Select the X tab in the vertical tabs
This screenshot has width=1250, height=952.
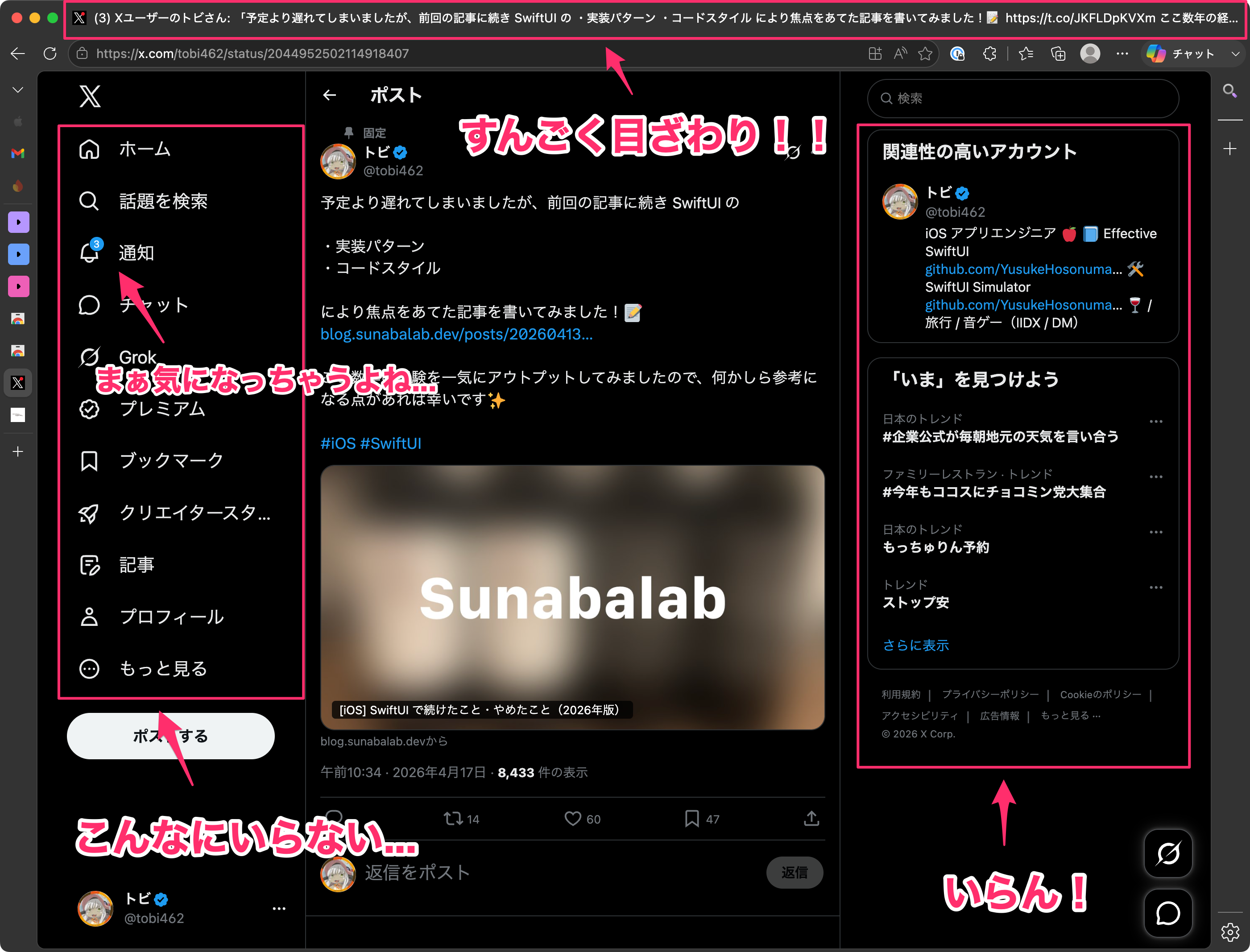coord(18,383)
